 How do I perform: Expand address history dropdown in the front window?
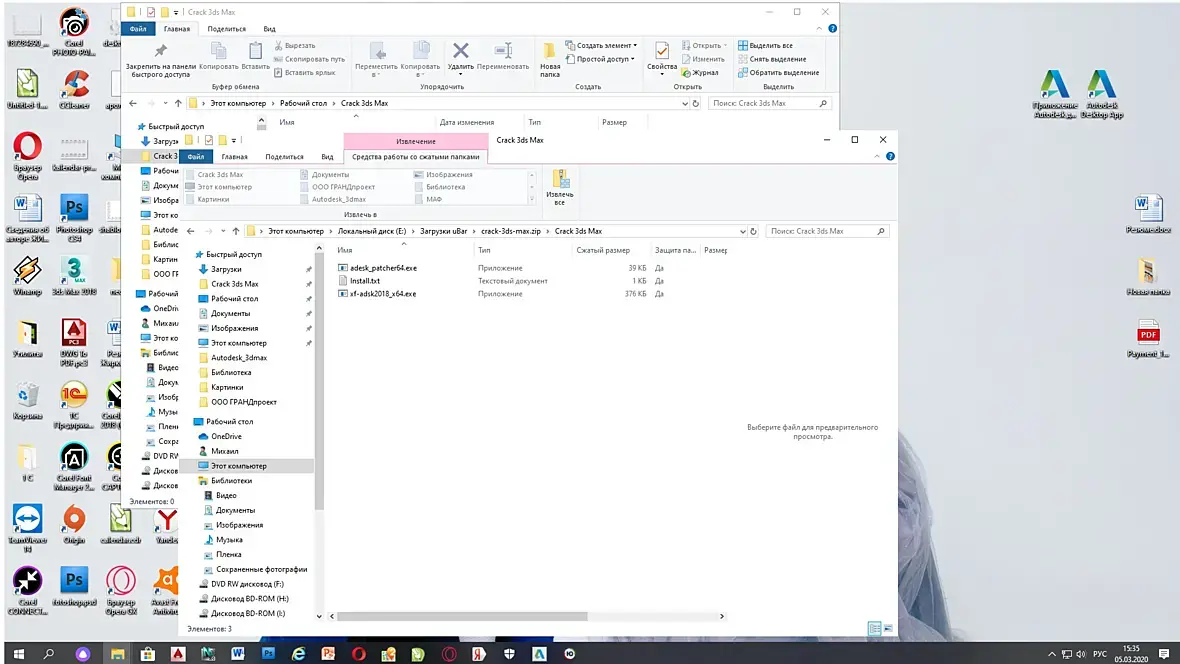[x=742, y=231]
